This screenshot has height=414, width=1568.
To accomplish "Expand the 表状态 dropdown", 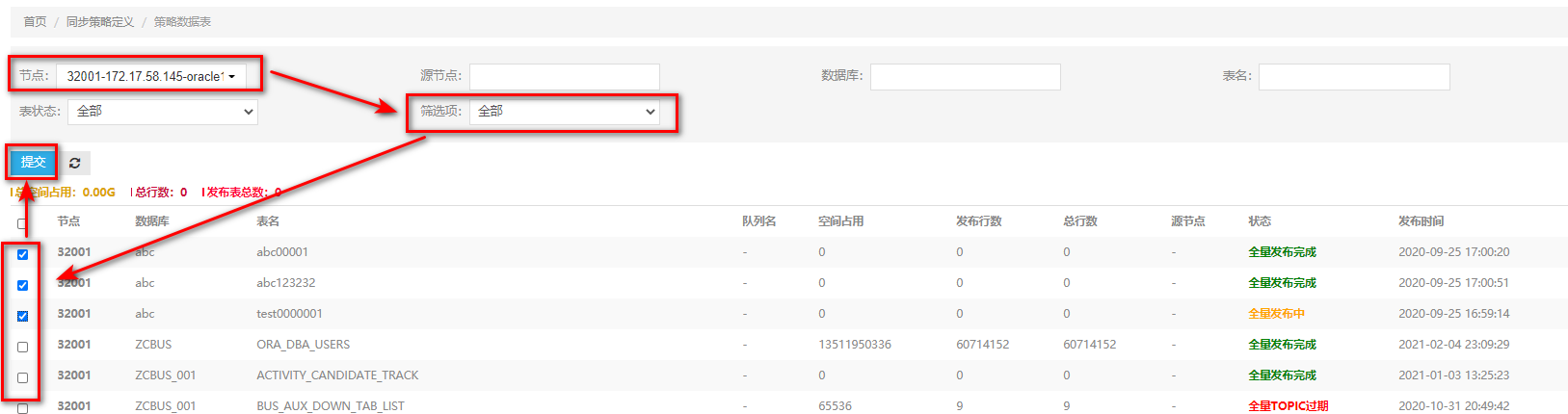I will [163, 112].
